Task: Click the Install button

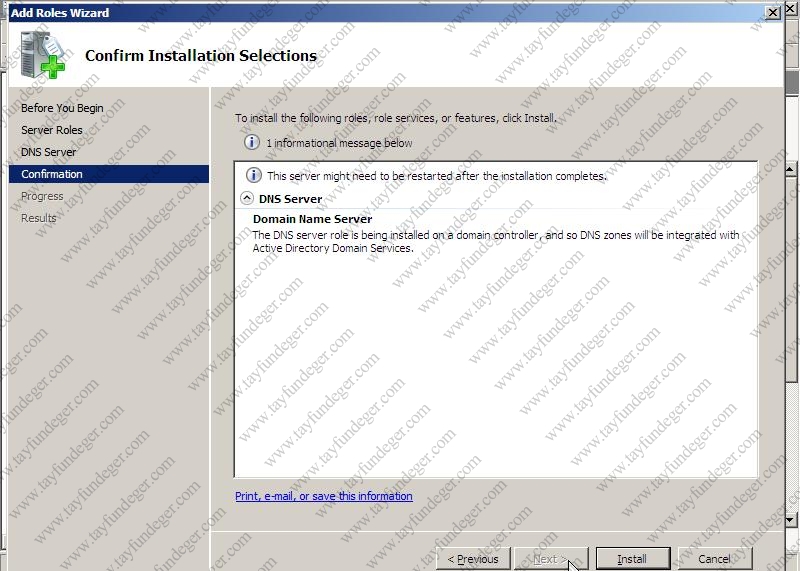Action: [x=633, y=559]
